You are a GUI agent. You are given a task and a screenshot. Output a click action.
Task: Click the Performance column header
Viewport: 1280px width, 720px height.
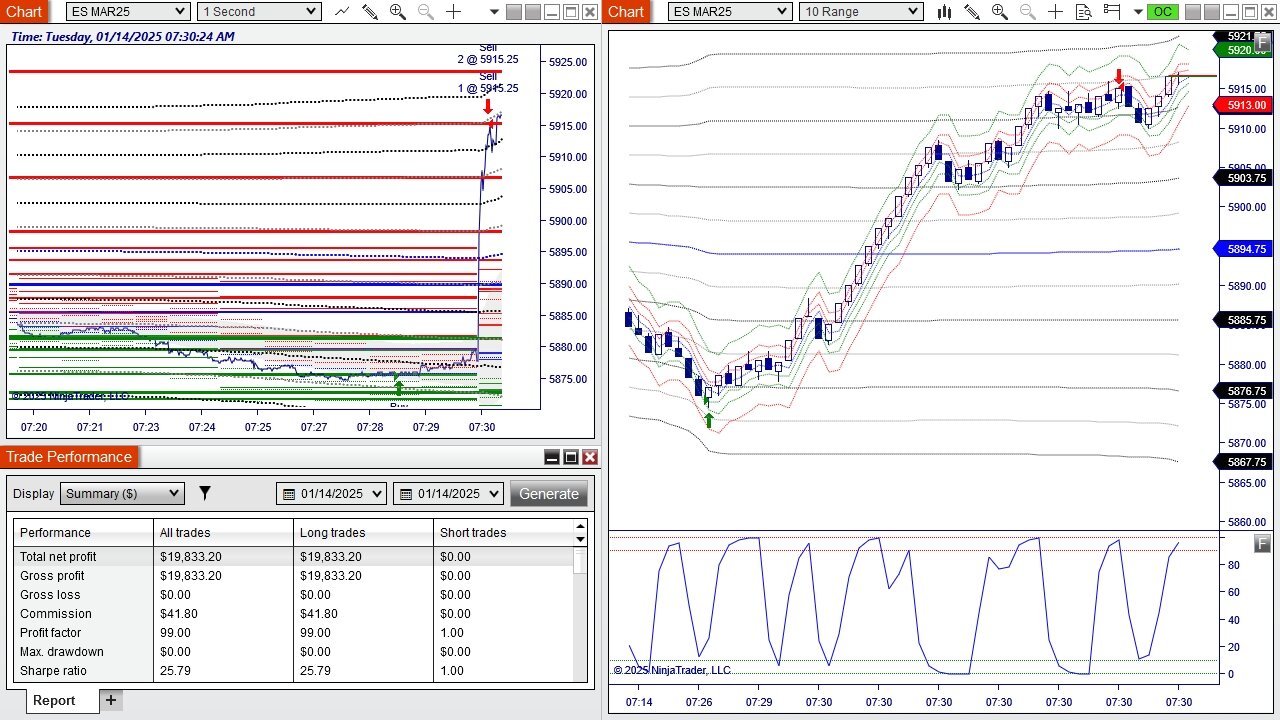[84, 532]
